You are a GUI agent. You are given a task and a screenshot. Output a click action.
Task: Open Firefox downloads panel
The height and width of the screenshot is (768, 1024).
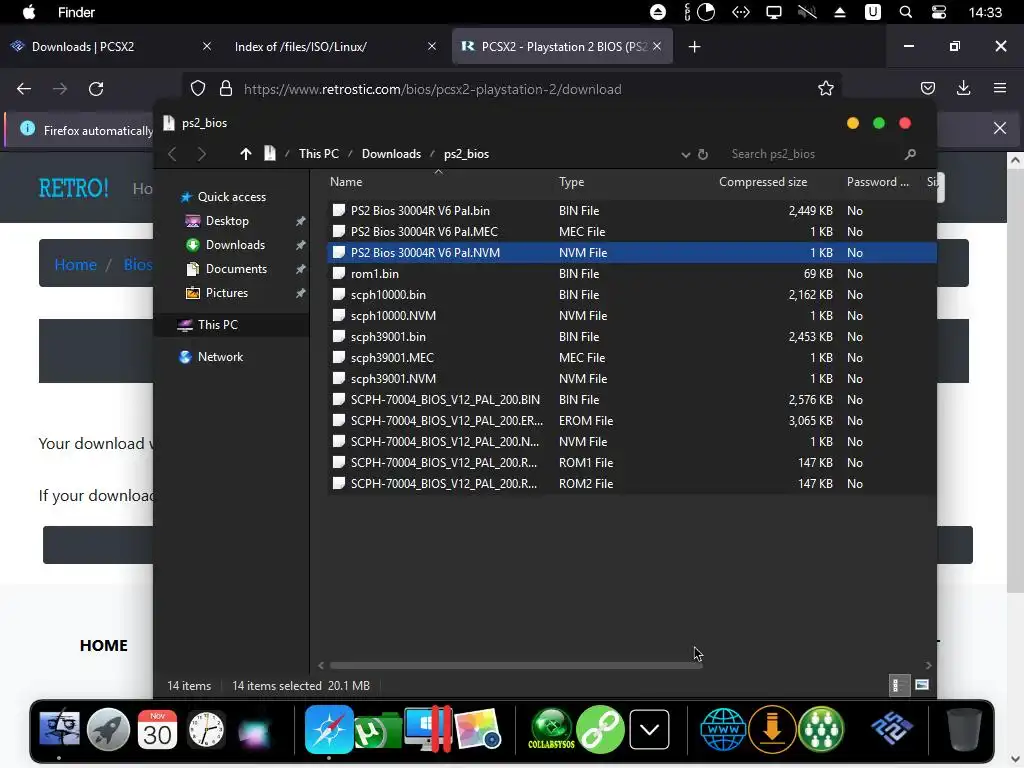tap(963, 88)
